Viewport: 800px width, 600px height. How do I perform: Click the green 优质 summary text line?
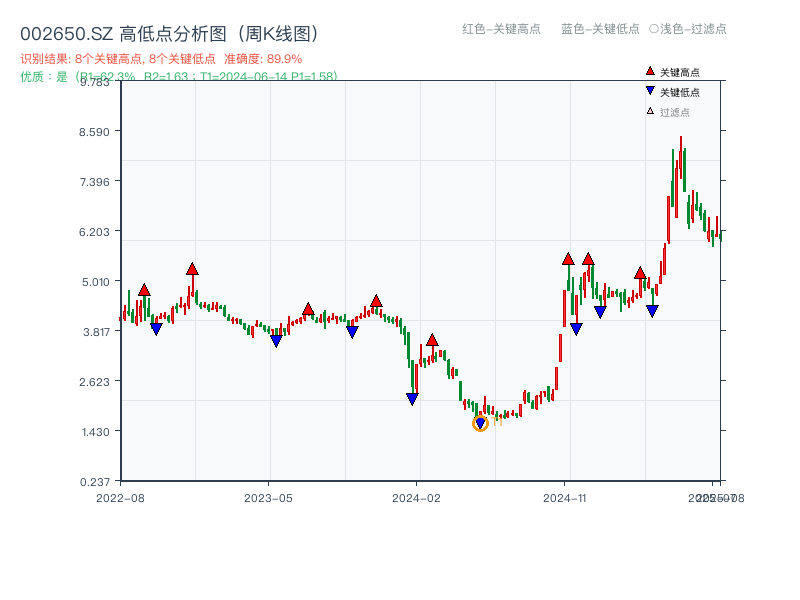[x=178, y=76]
